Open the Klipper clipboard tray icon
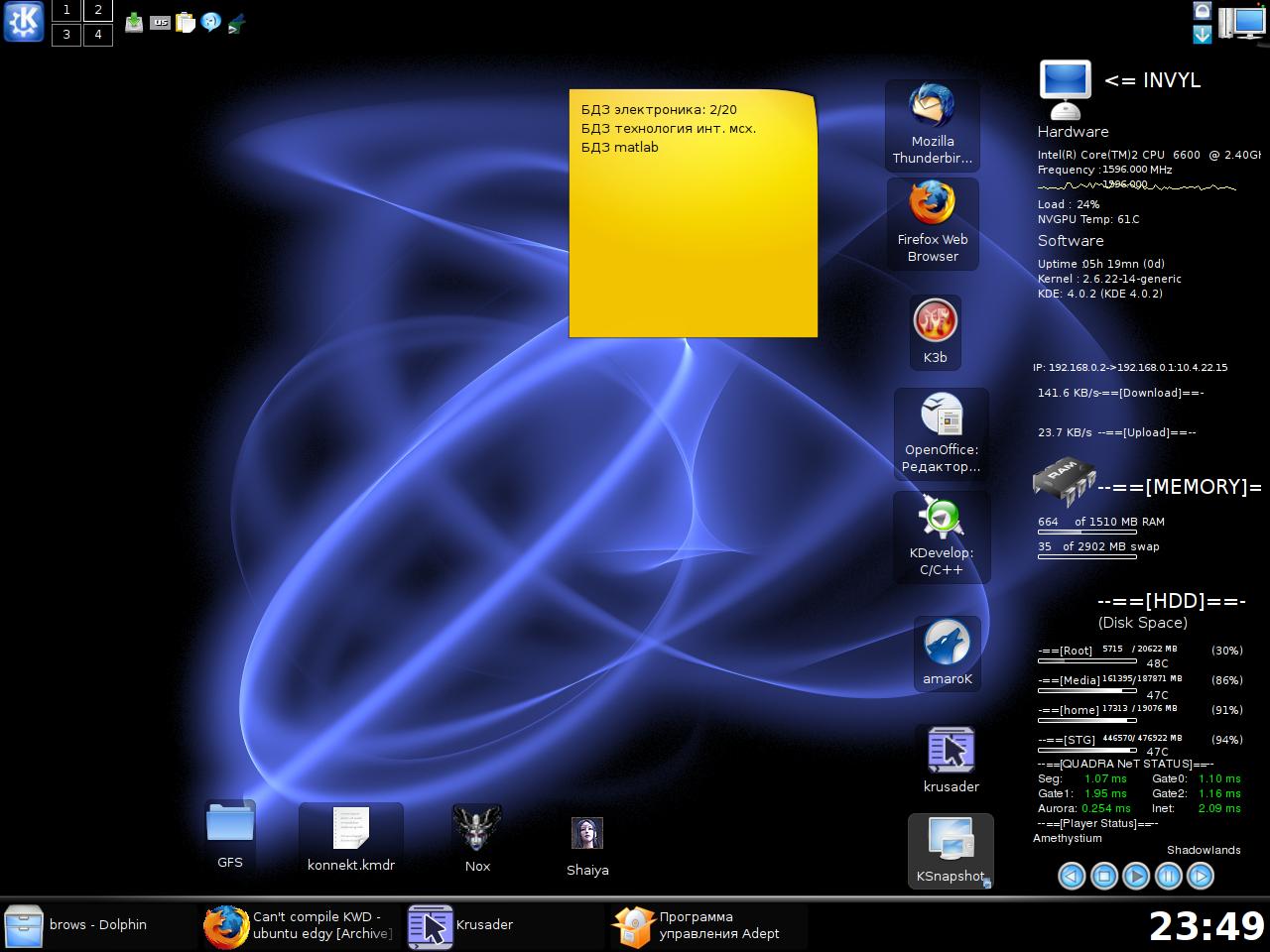 click(x=186, y=23)
